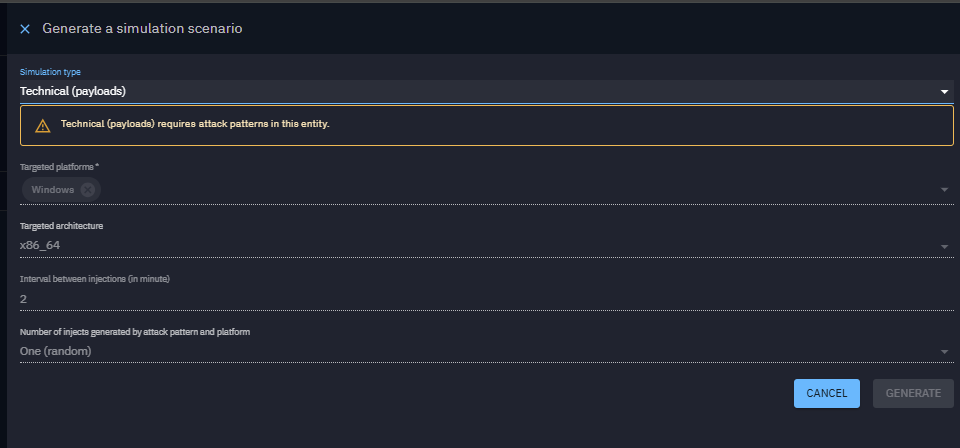The height and width of the screenshot is (448, 960).
Task: Open the number of injects dropdown arrow
Action: pos(943,352)
